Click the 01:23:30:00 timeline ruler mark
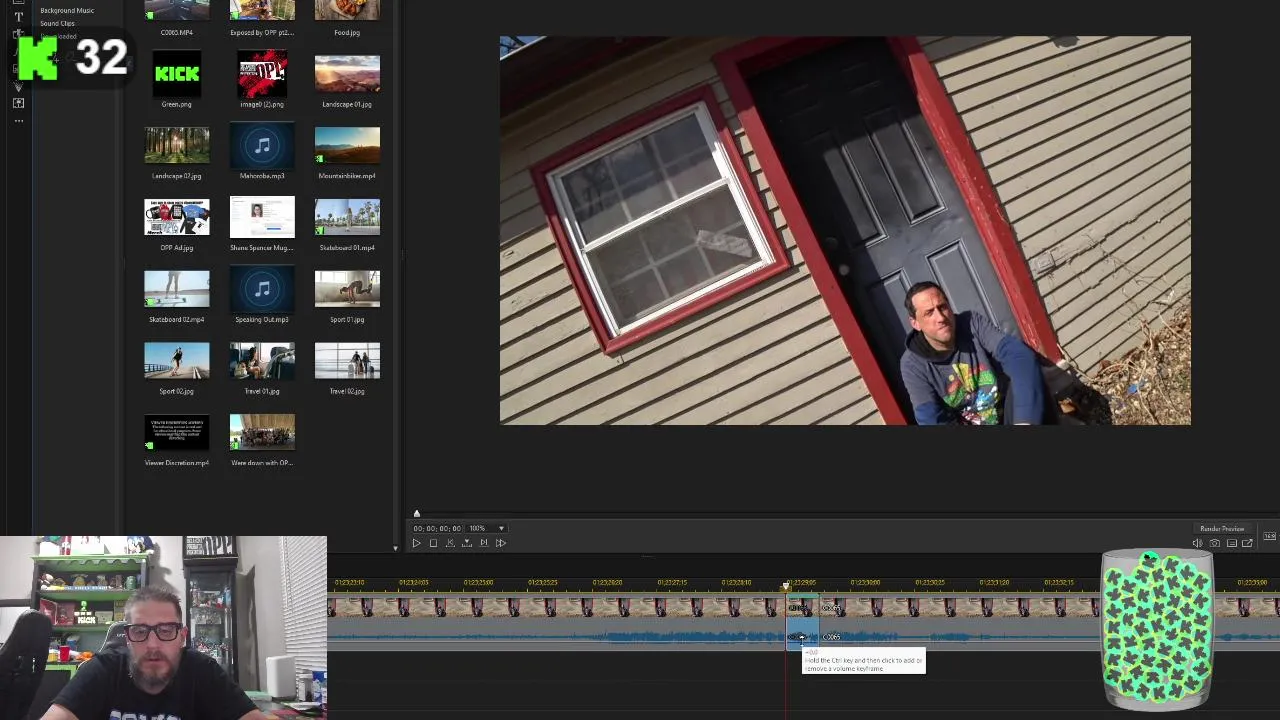 click(x=865, y=583)
